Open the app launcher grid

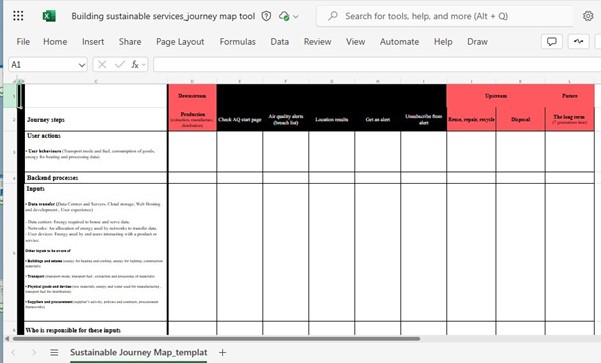[18, 16]
